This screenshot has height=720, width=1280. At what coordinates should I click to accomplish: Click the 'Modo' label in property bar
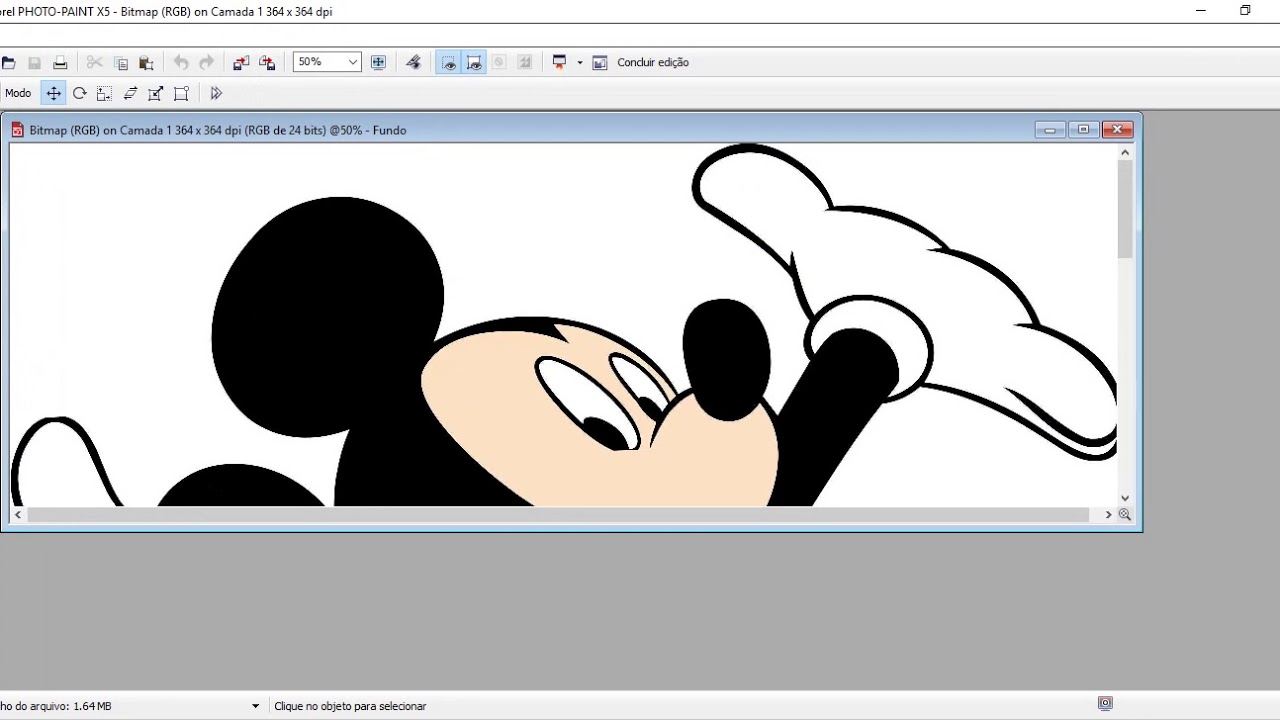(18, 93)
